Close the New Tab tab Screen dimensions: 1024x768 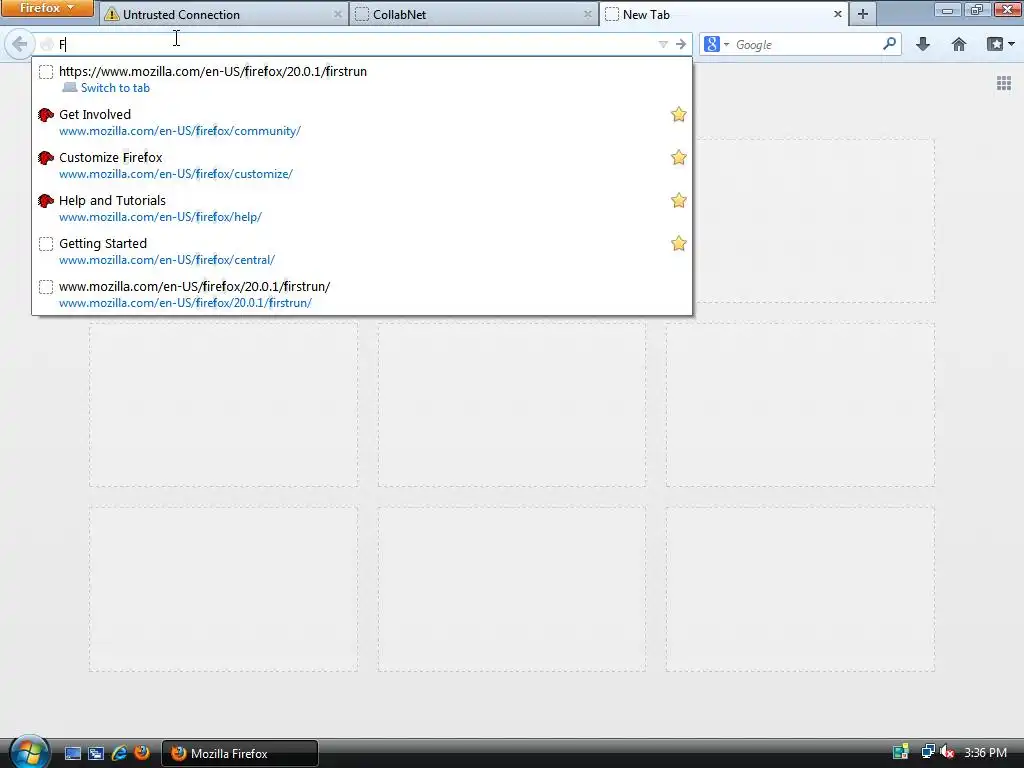pyautogui.click(x=838, y=14)
